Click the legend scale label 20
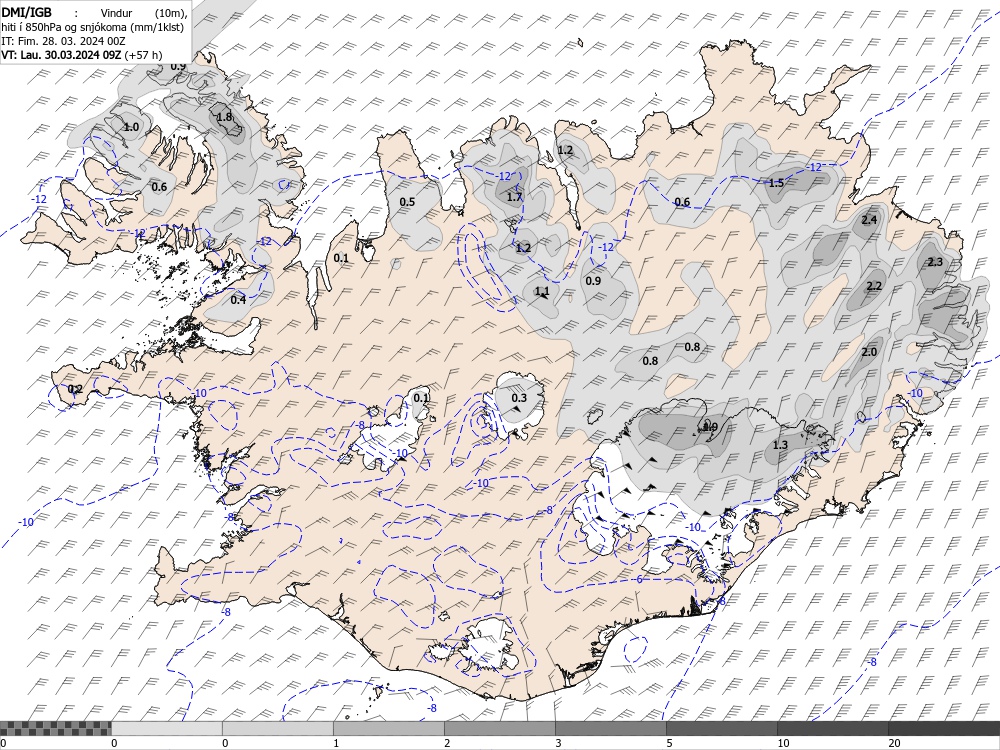Image resolution: width=1000 pixels, height=750 pixels. pos(894,743)
